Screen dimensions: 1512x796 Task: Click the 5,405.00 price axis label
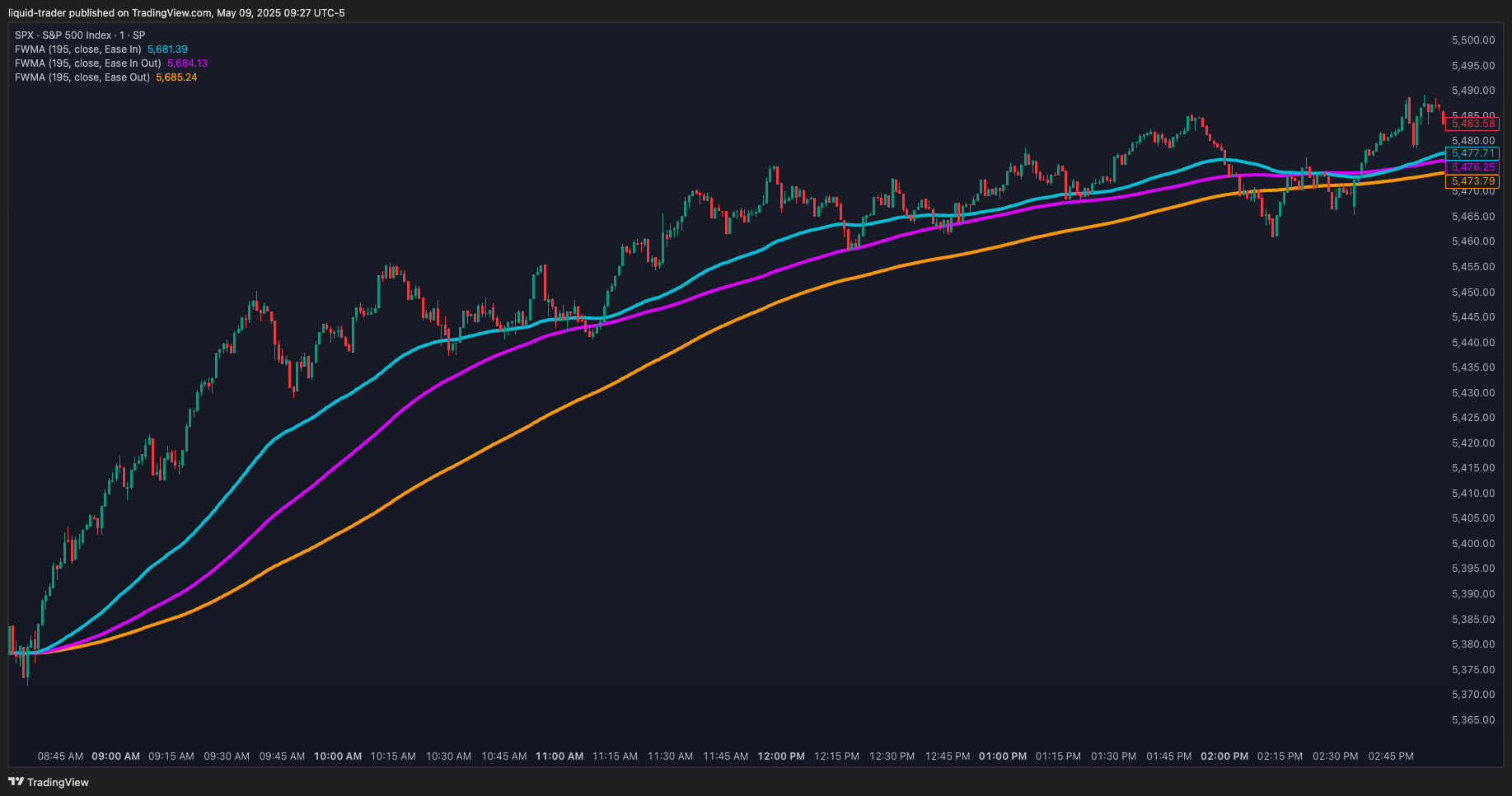click(x=1473, y=518)
